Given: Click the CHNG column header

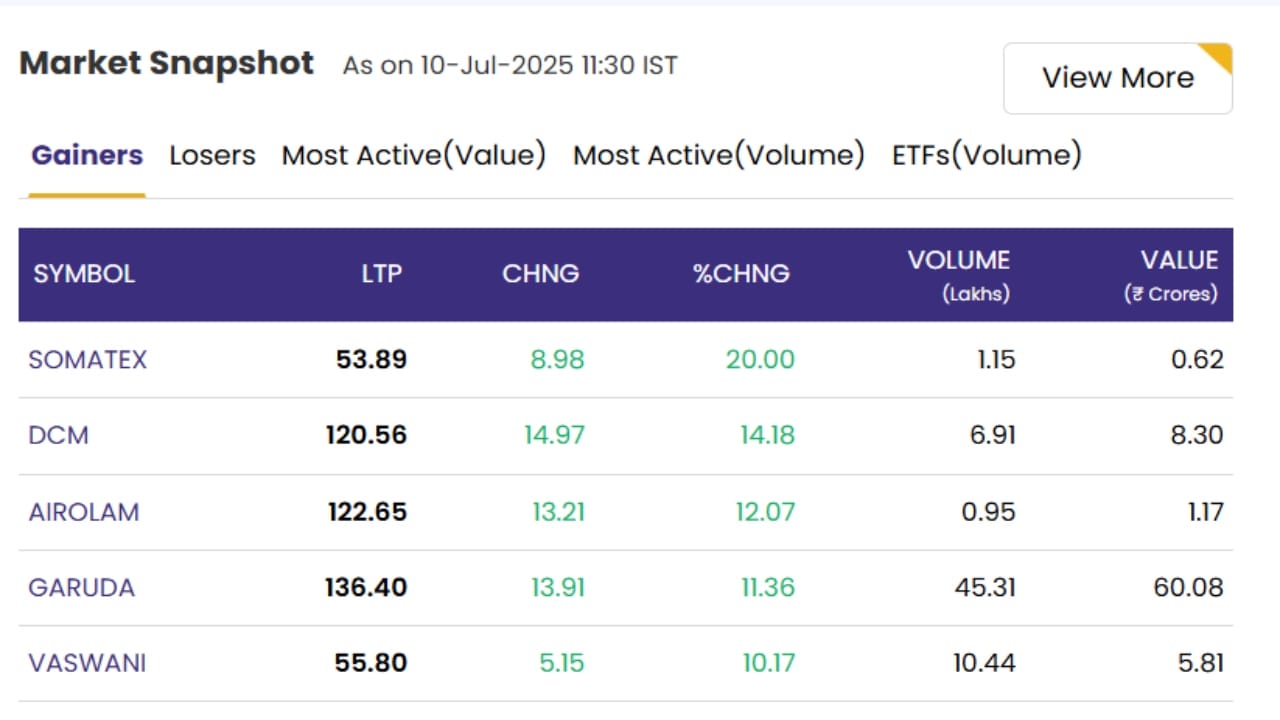Looking at the screenshot, I should [x=541, y=274].
